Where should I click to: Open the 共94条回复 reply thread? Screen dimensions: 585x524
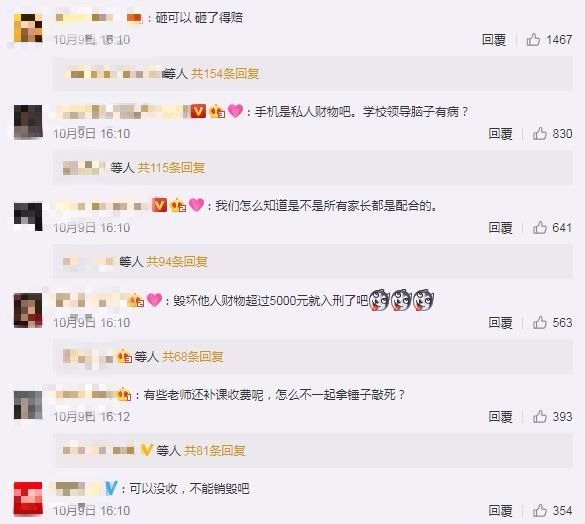(x=176, y=262)
